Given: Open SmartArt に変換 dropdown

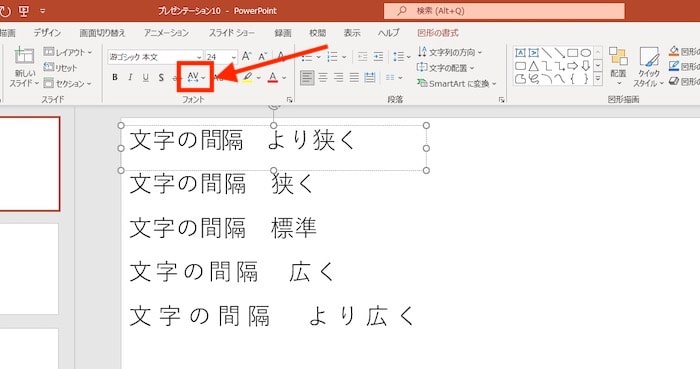Looking at the screenshot, I should tap(456, 83).
